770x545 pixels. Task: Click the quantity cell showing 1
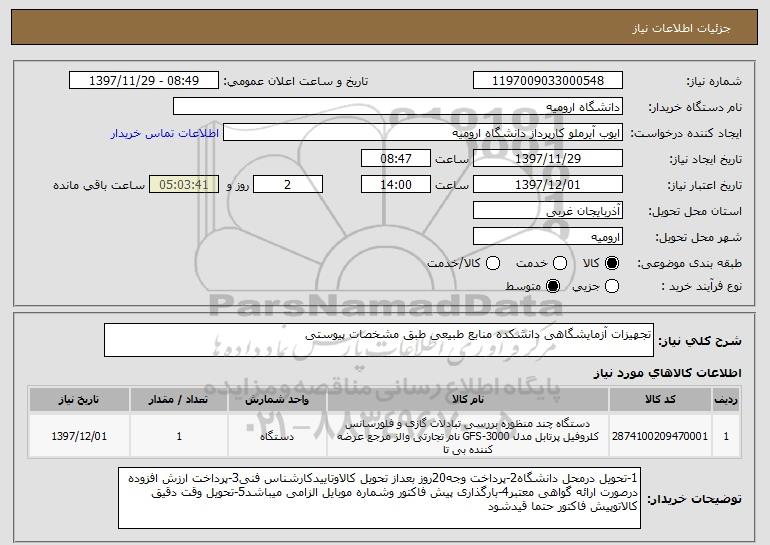coord(179,436)
